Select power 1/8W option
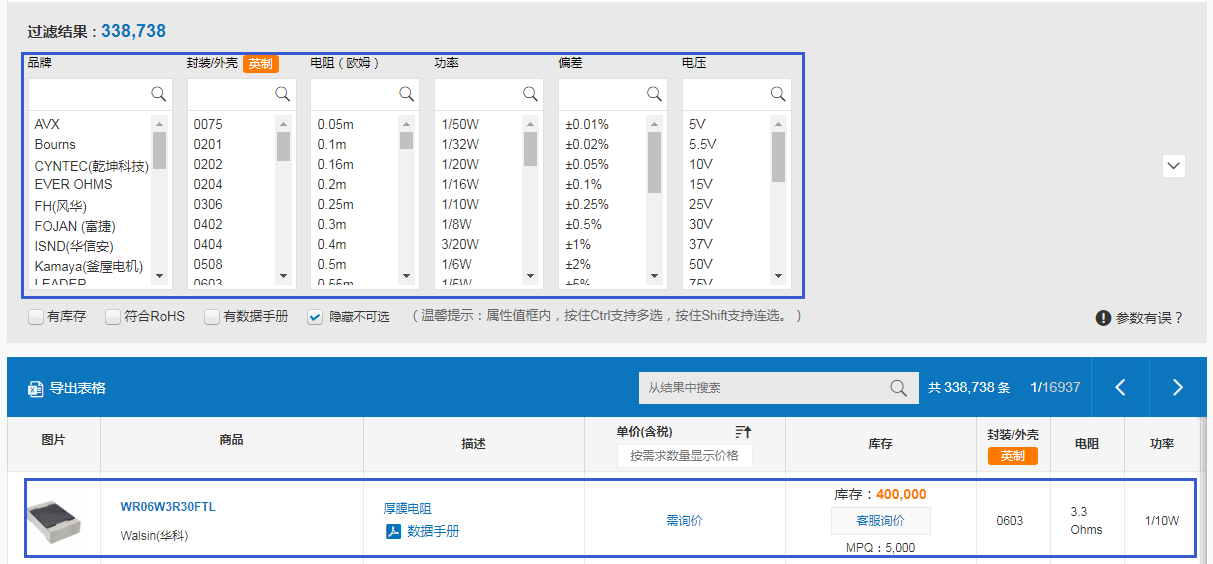Image resolution: width=1213 pixels, height=564 pixels. click(x=456, y=224)
